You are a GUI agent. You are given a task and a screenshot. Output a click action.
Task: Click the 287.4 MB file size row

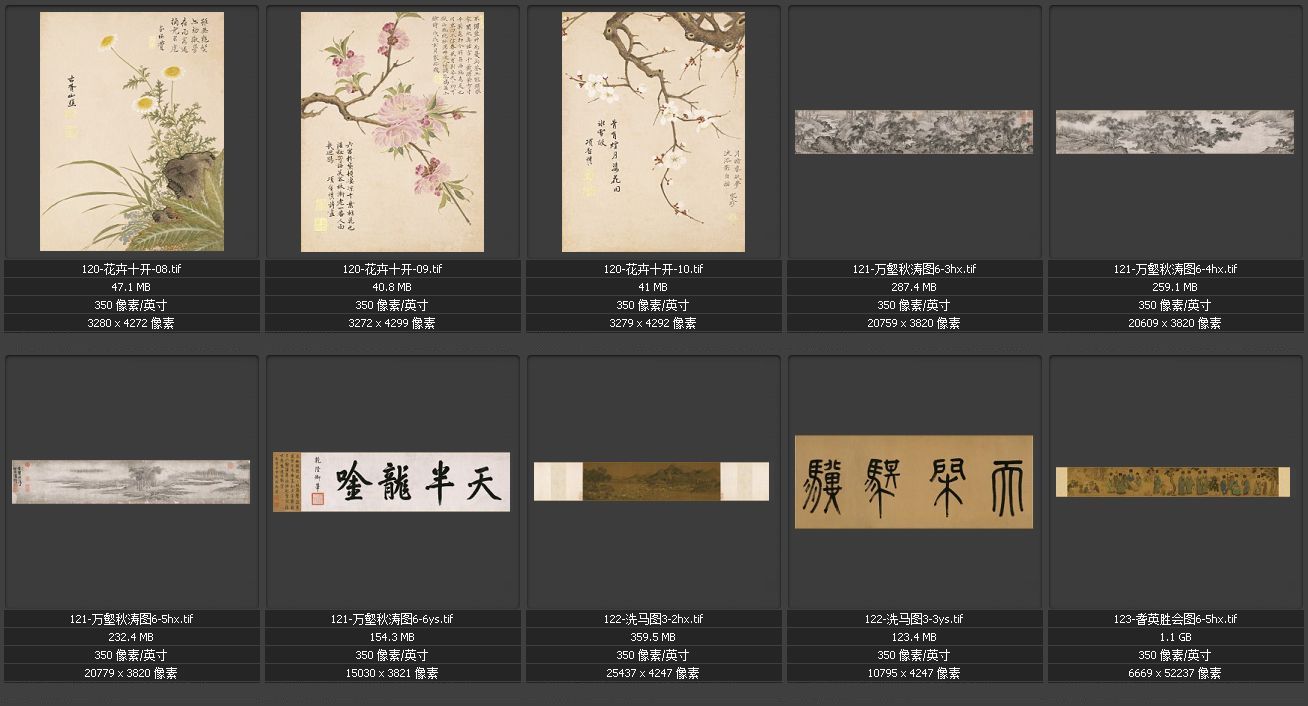point(914,287)
